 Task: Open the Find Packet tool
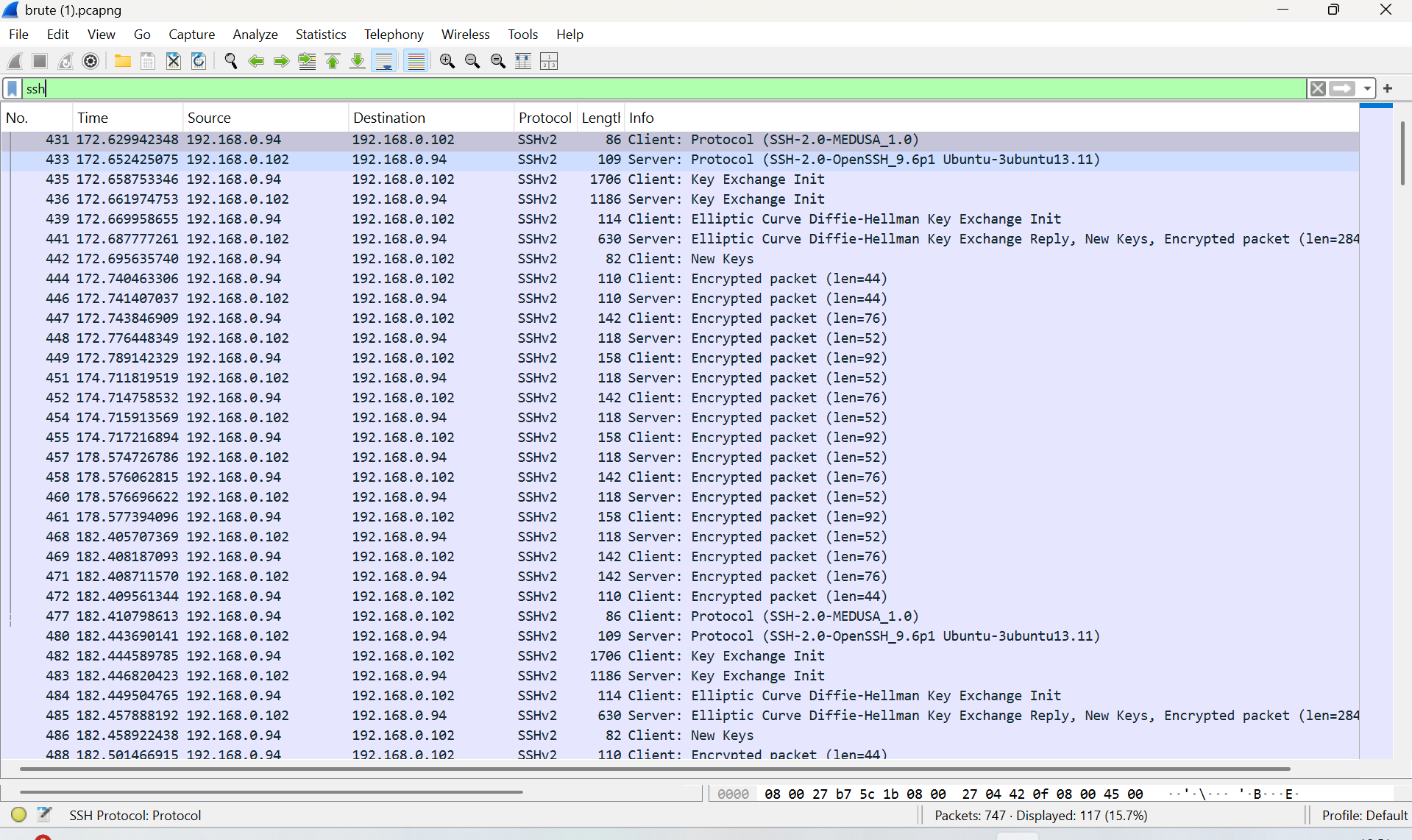[x=230, y=61]
